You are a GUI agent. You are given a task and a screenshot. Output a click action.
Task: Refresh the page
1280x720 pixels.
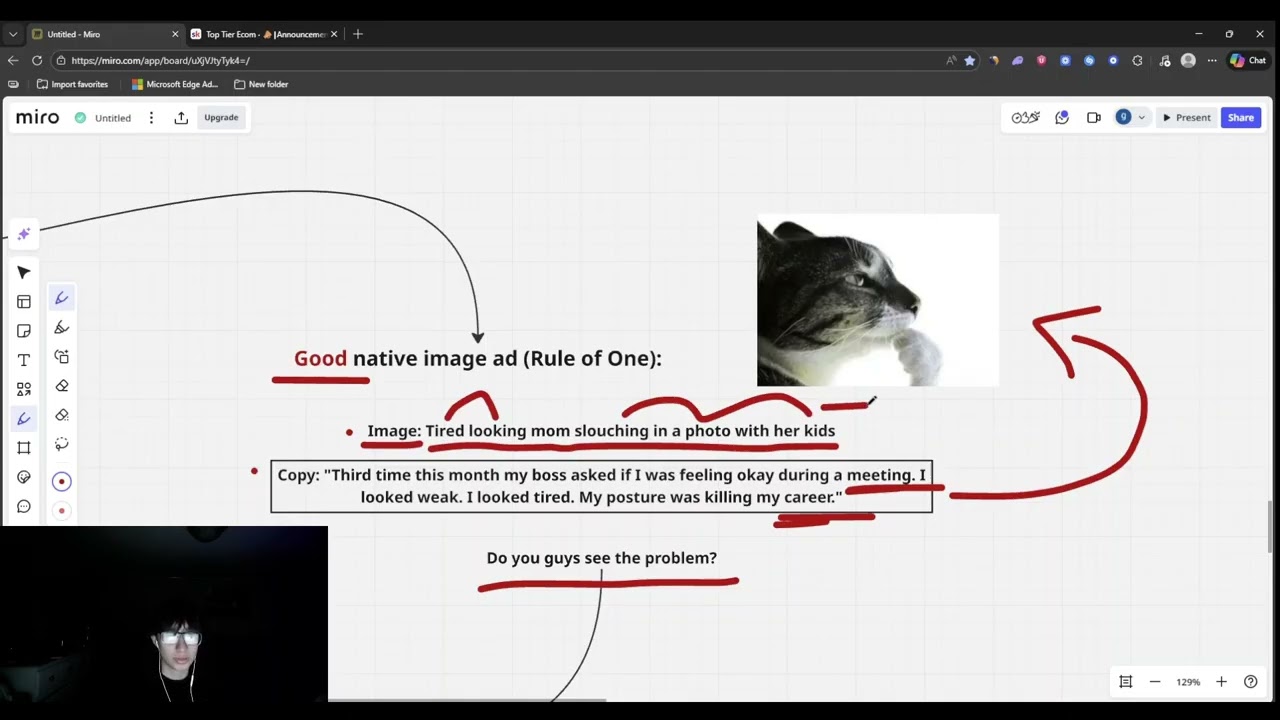click(37, 60)
